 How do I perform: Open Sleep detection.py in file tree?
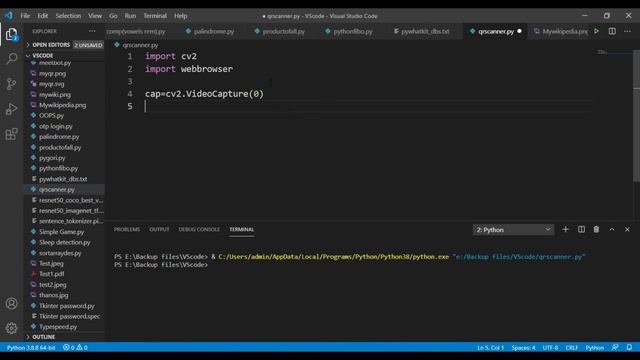[64, 242]
